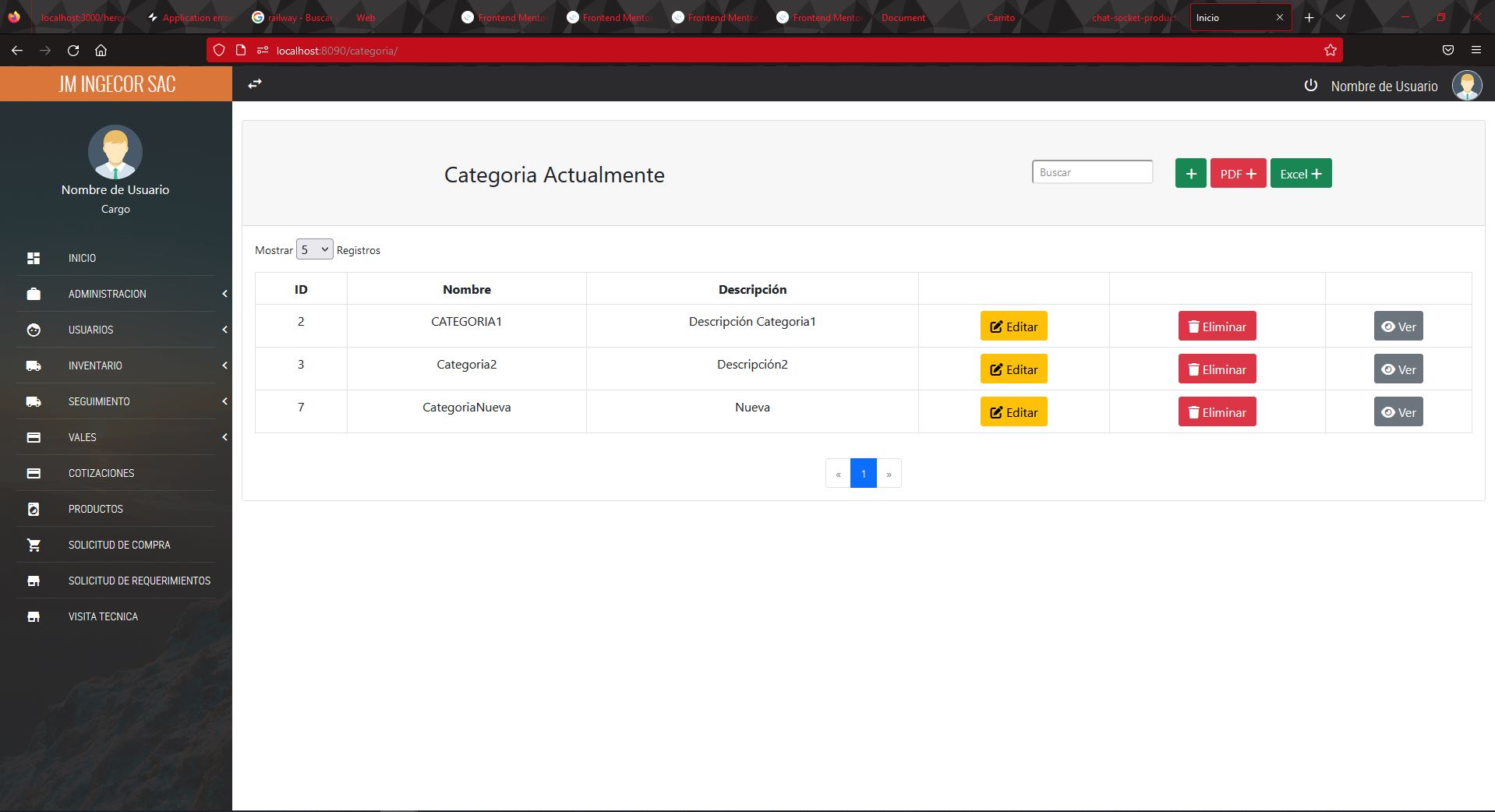1495x812 pixels.
Task: Open the Mostrar registros dropdown
Action: pos(314,249)
